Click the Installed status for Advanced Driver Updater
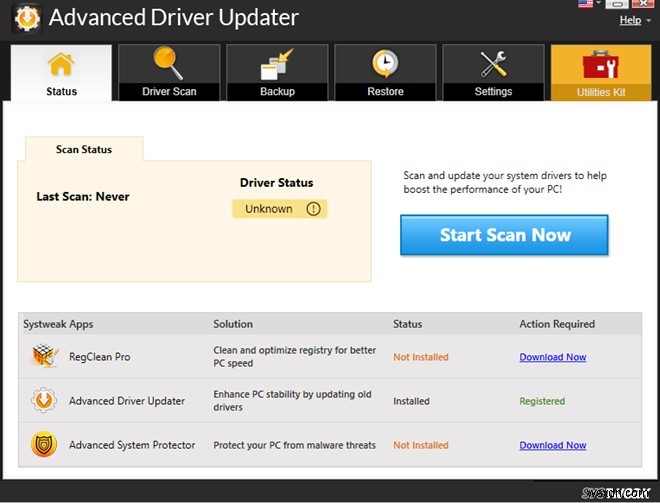The height and width of the screenshot is (503, 660). tap(411, 401)
